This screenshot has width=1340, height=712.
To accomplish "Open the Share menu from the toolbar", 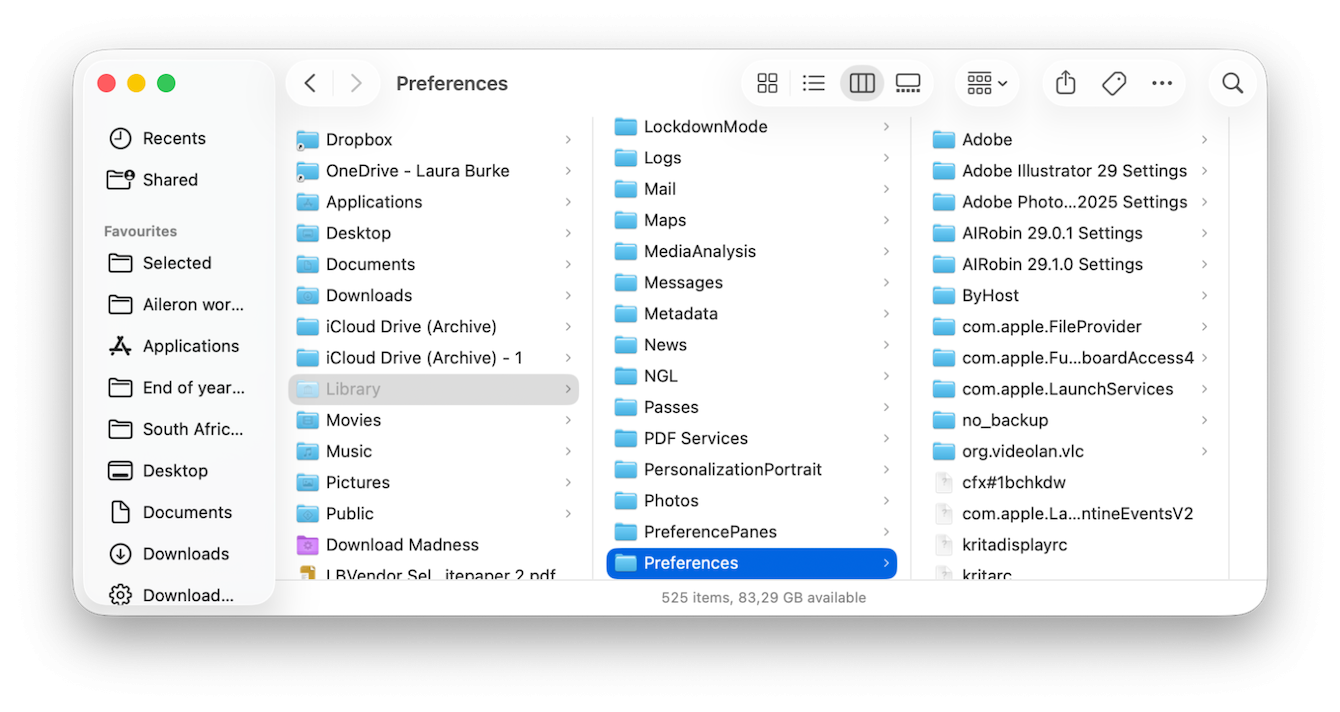I will pyautogui.click(x=1064, y=83).
